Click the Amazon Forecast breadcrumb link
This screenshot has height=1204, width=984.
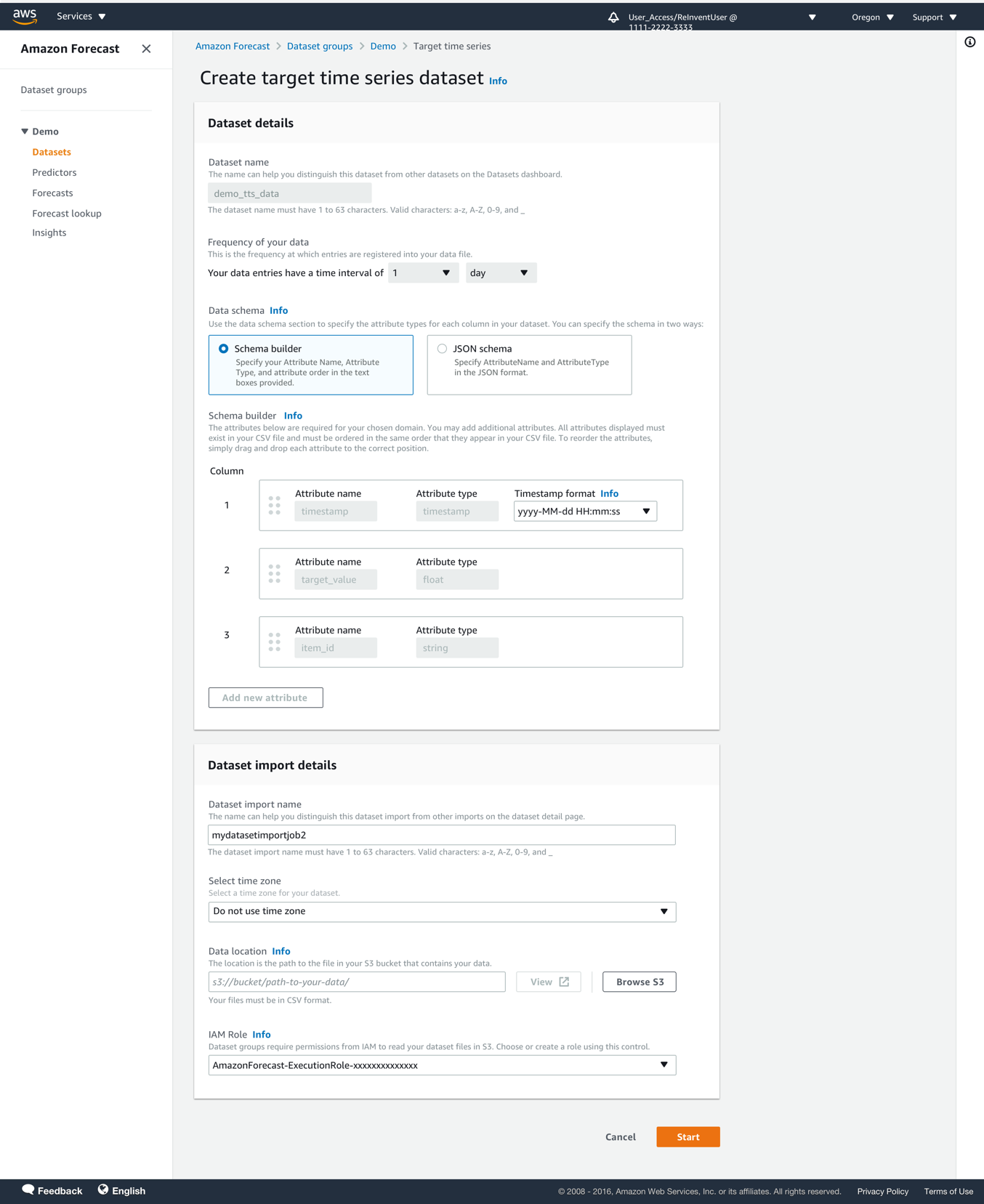pos(233,46)
